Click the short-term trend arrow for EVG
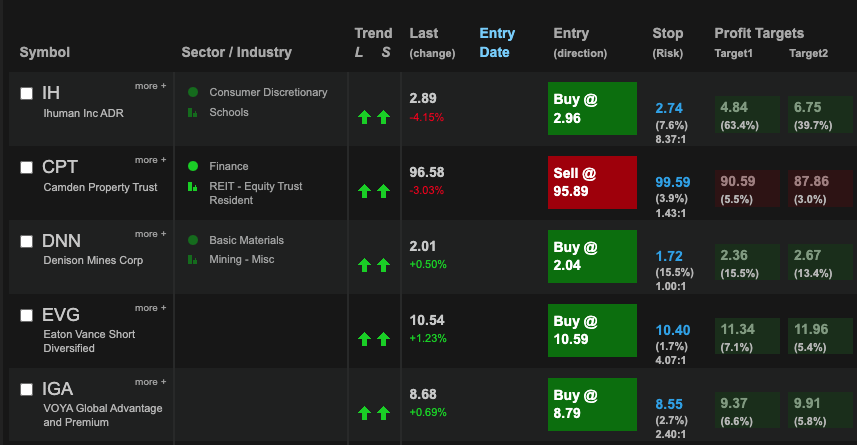 [x=384, y=339]
